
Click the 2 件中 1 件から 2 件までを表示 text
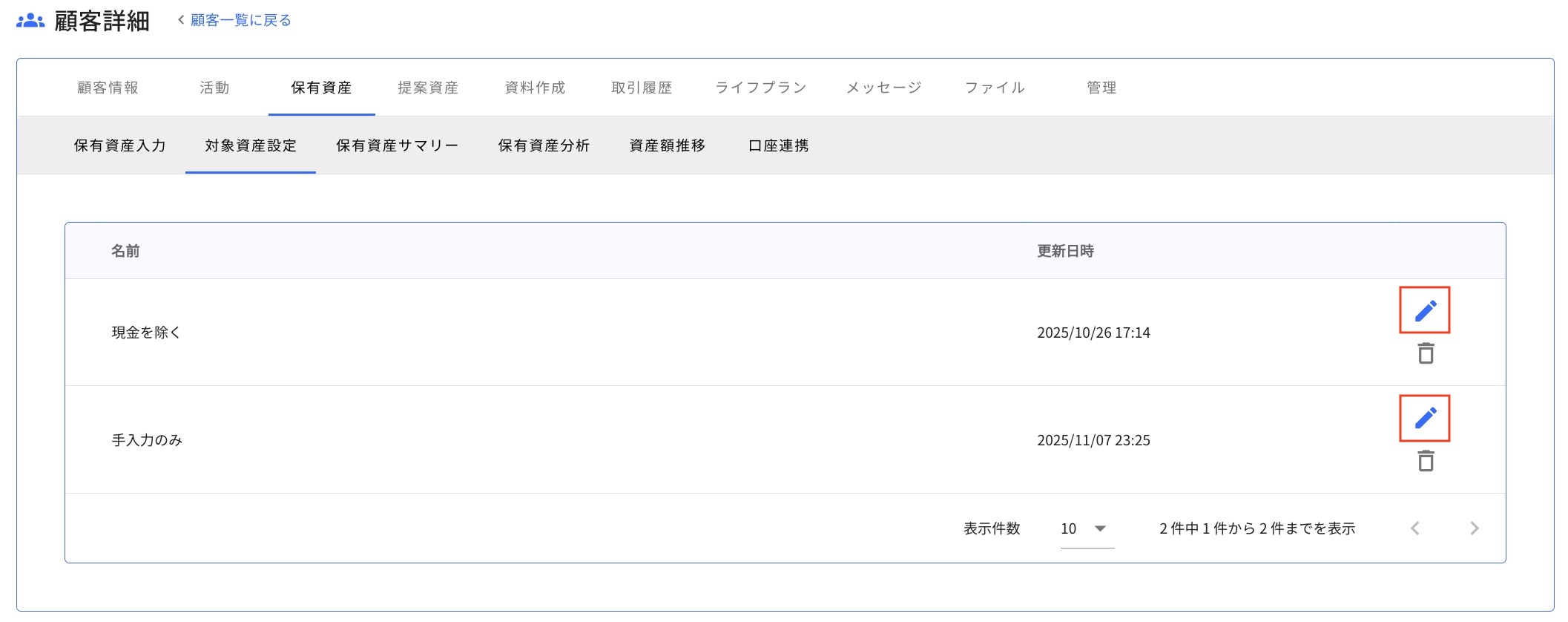tap(1257, 528)
